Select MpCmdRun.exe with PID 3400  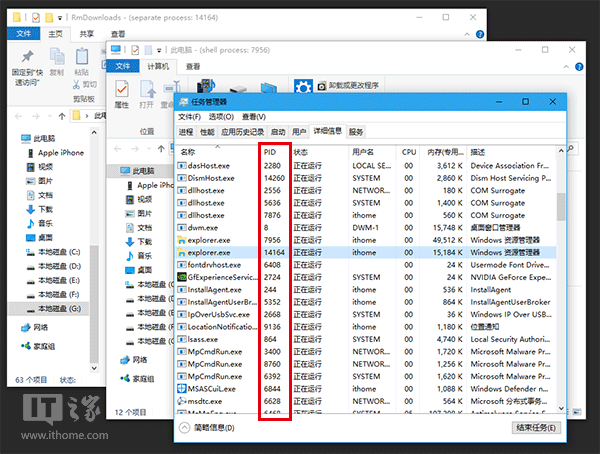pos(366,351)
